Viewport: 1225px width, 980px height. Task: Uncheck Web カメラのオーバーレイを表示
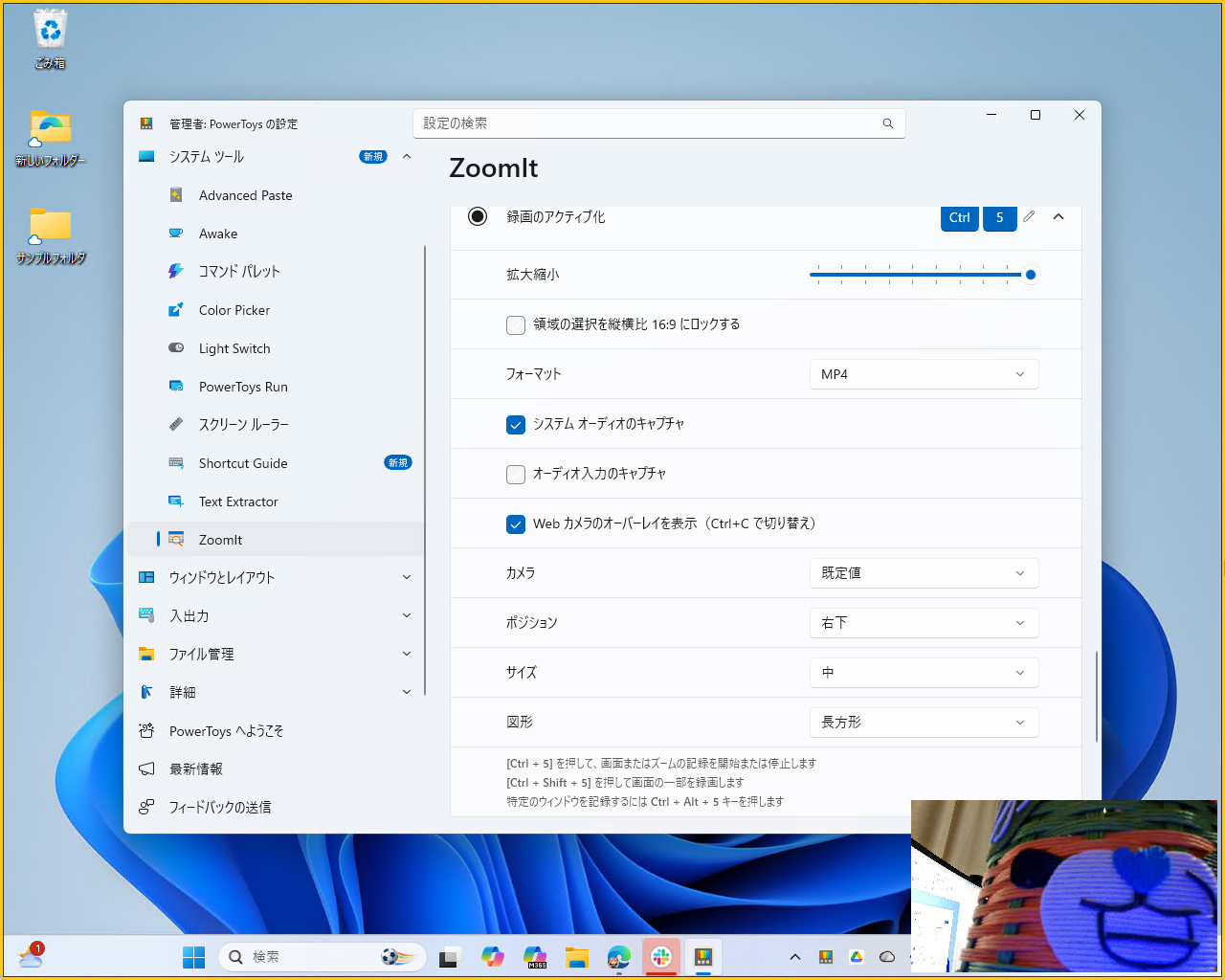coord(516,524)
